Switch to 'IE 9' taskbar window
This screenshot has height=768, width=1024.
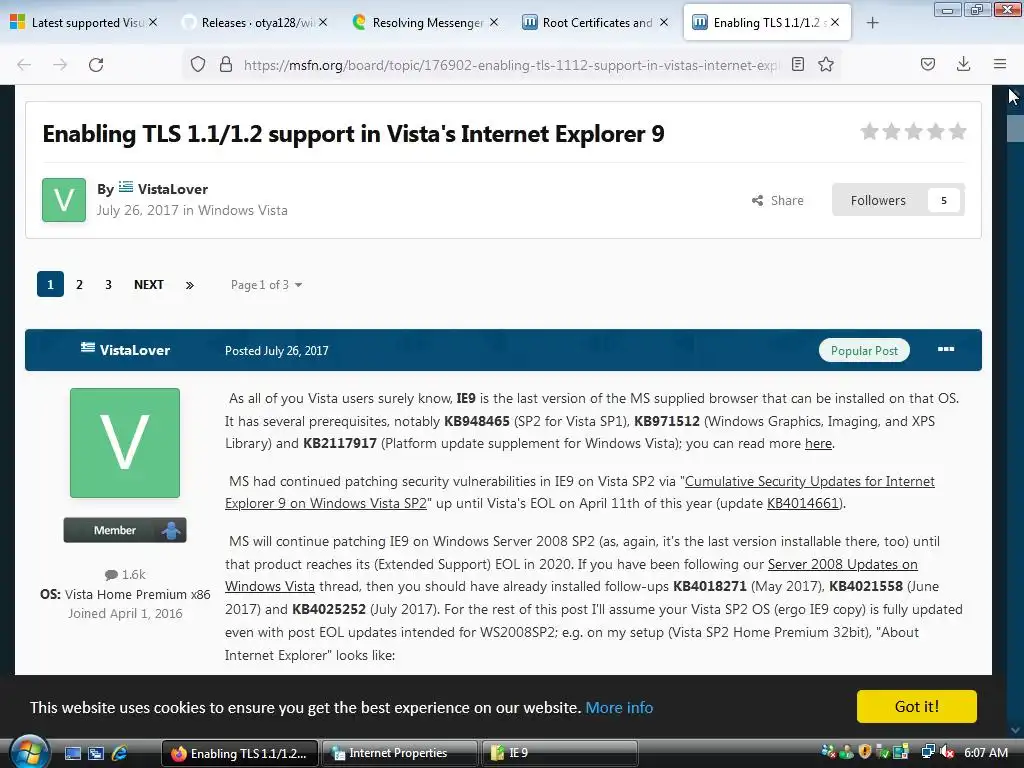[x=559, y=753]
